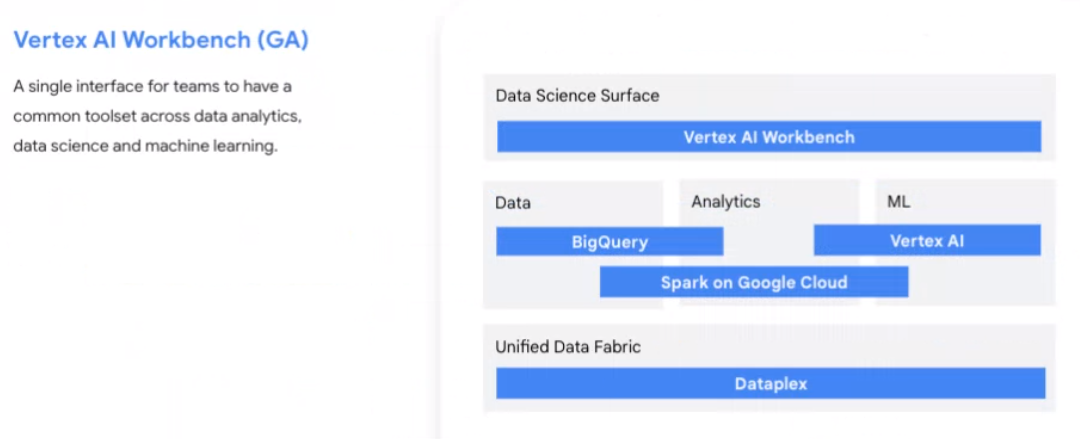Screen dimensions: 1080x439
Task: Select the ML column heading
Action: pos(898,202)
